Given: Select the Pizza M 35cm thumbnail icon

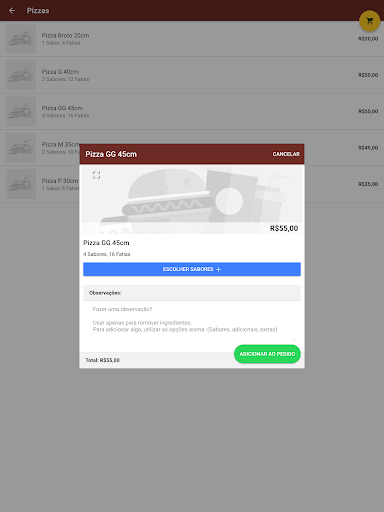Looking at the screenshot, I should (x=21, y=148).
